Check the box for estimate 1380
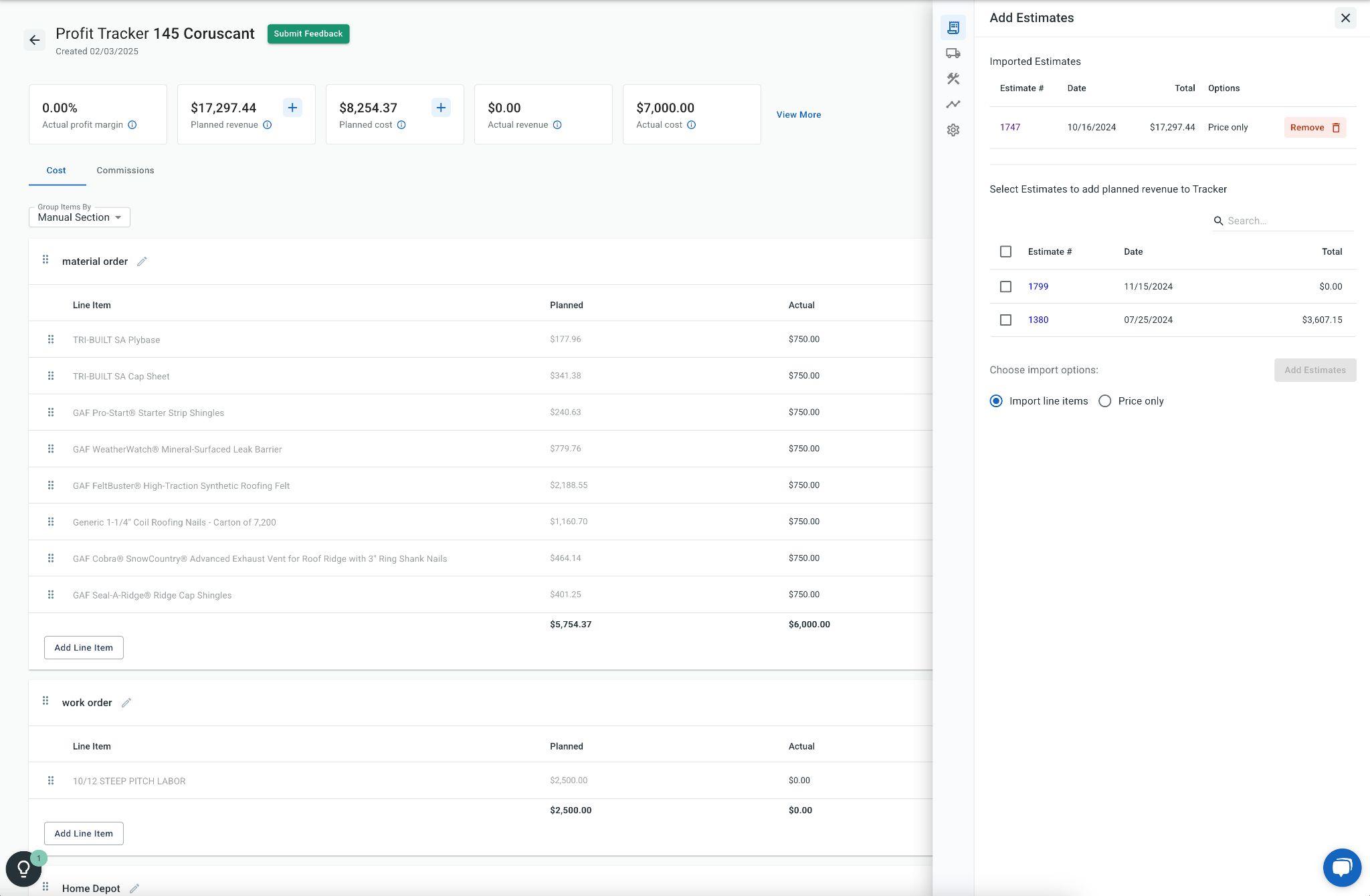This screenshot has height=896, width=1370. click(x=1005, y=320)
